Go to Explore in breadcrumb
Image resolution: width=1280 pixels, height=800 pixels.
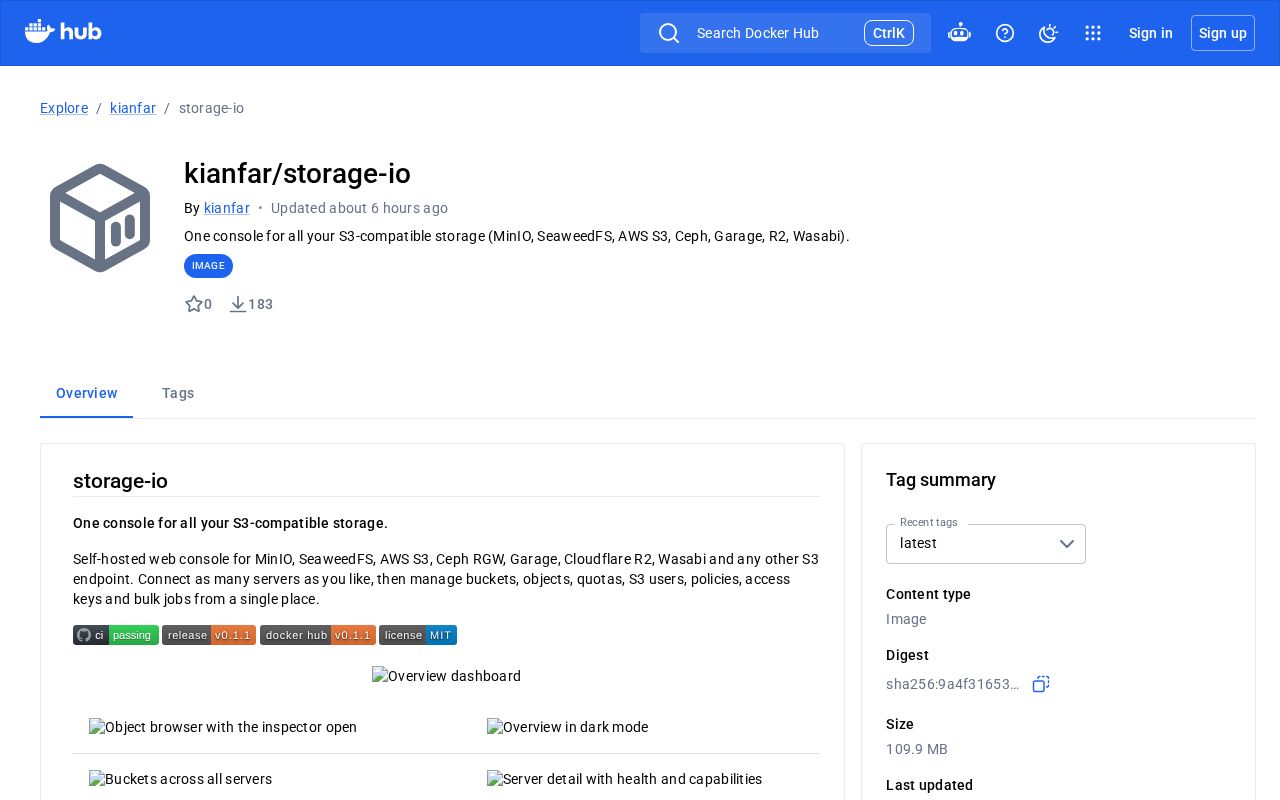(x=64, y=108)
